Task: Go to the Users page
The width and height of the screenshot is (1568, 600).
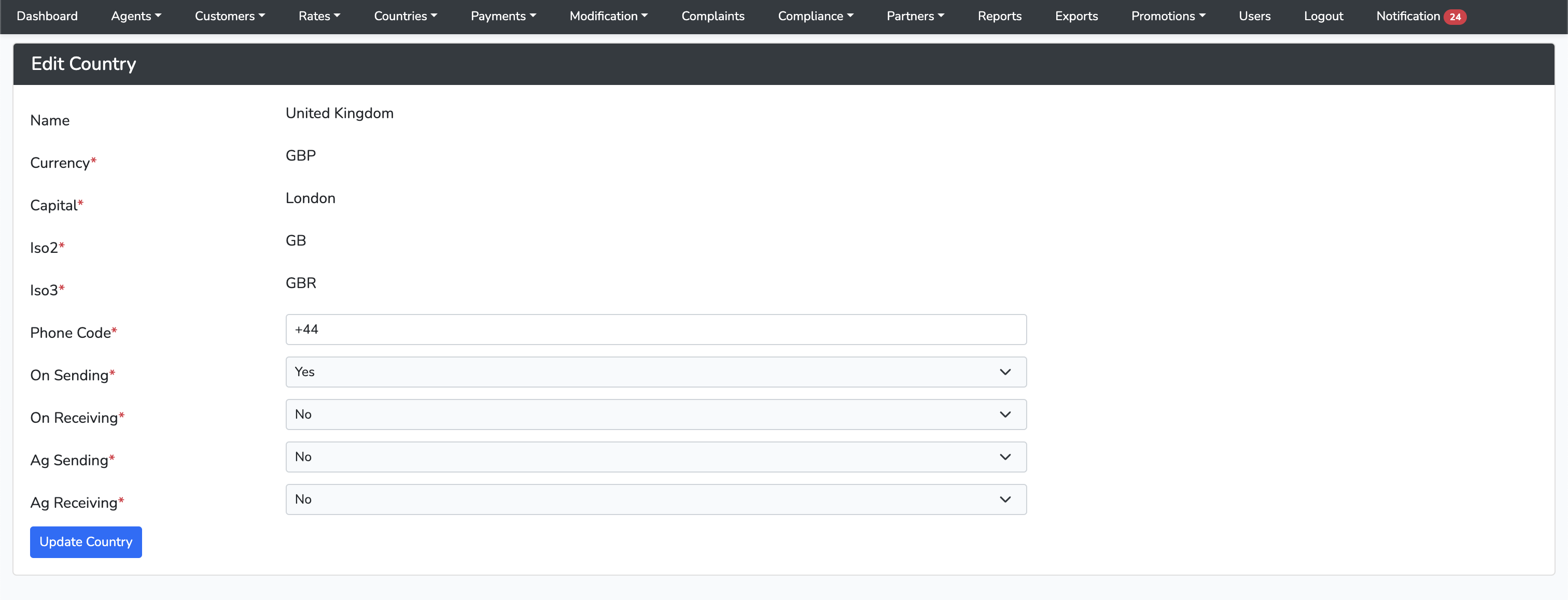Action: click(x=1254, y=17)
